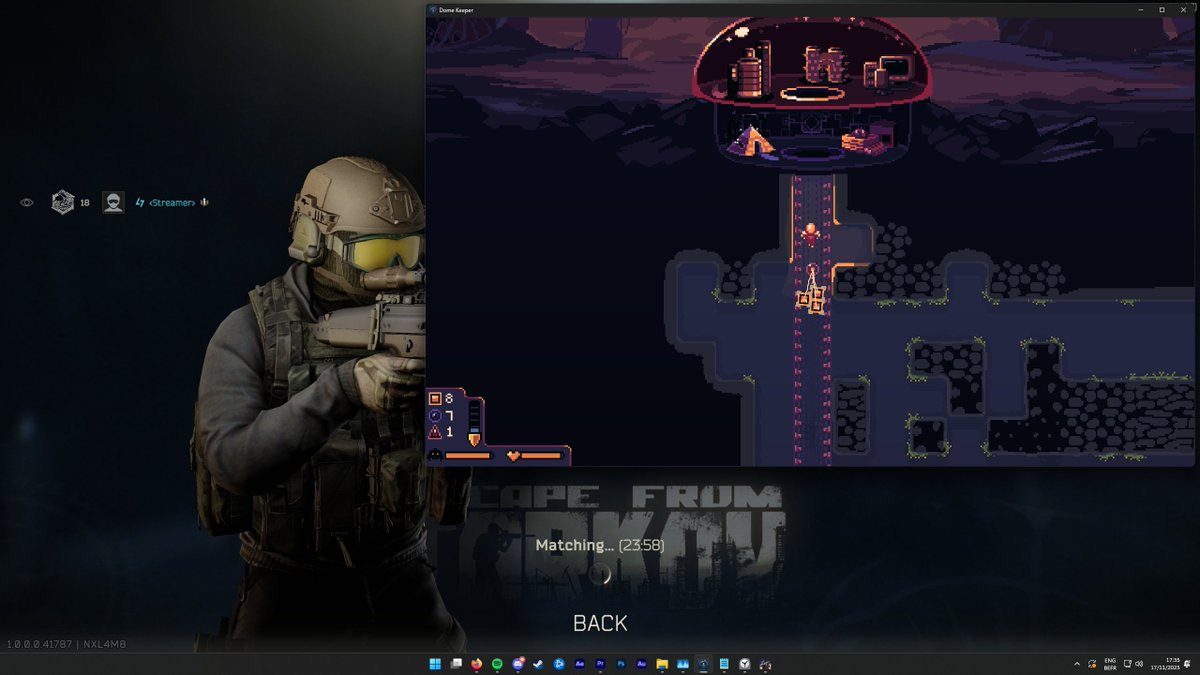1200x675 pixels.
Task: Click the tent gadget inside the dome
Action: (x=751, y=140)
